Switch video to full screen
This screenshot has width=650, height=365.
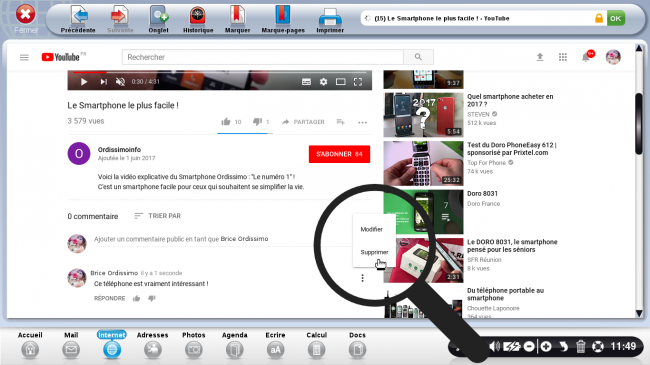click(358, 82)
